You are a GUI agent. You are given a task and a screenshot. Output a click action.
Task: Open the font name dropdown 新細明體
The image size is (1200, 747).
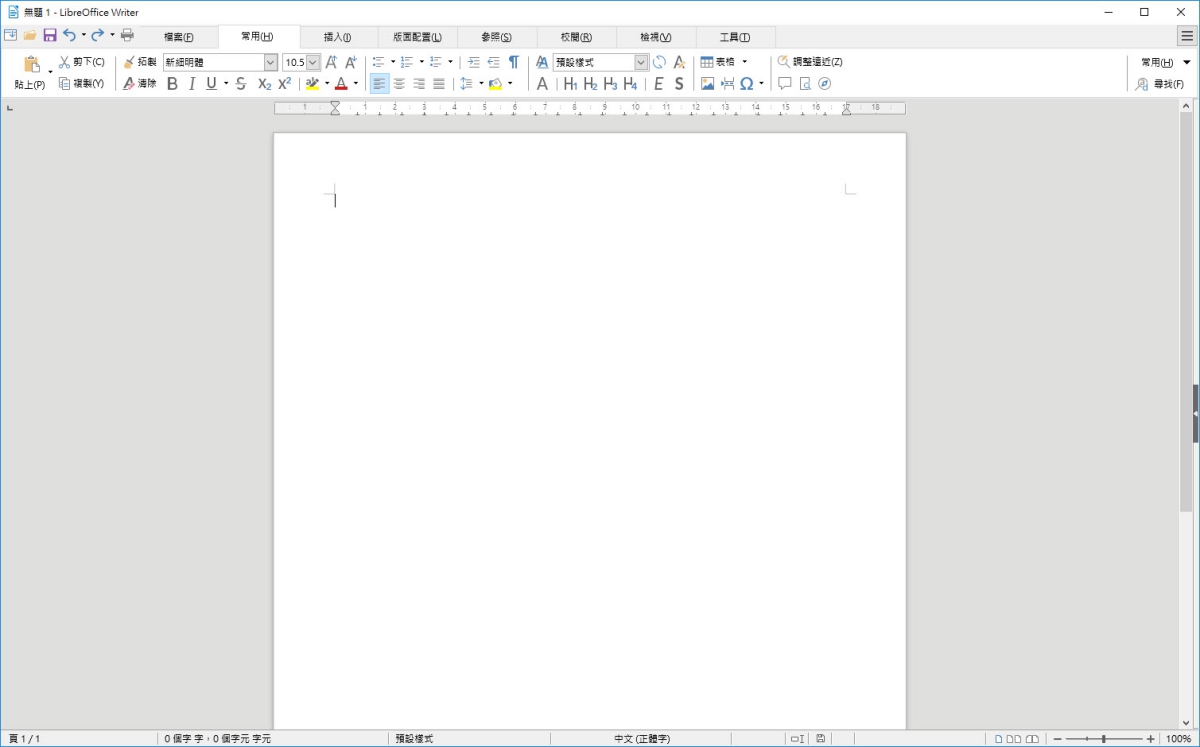pos(270,62)
